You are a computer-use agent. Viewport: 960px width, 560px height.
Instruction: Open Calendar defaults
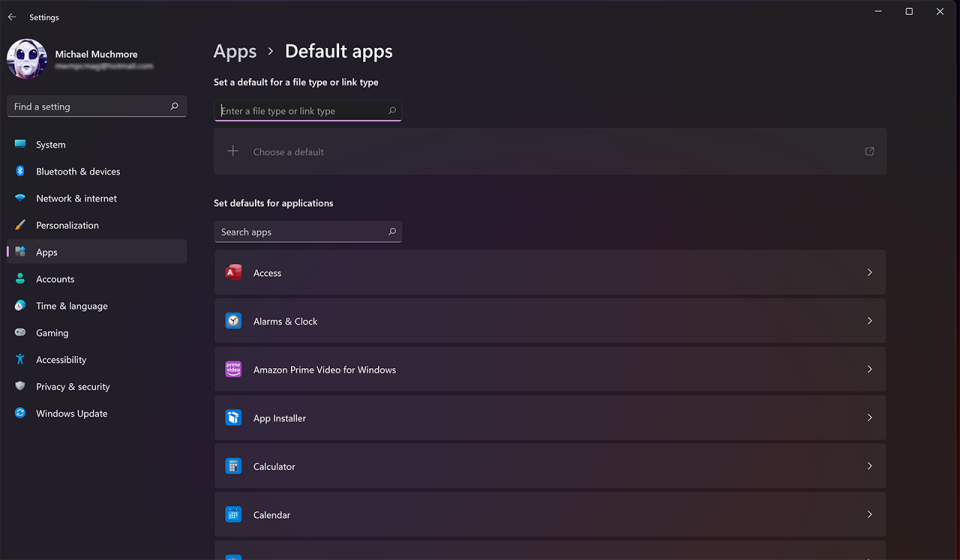[x=550, y=514]
